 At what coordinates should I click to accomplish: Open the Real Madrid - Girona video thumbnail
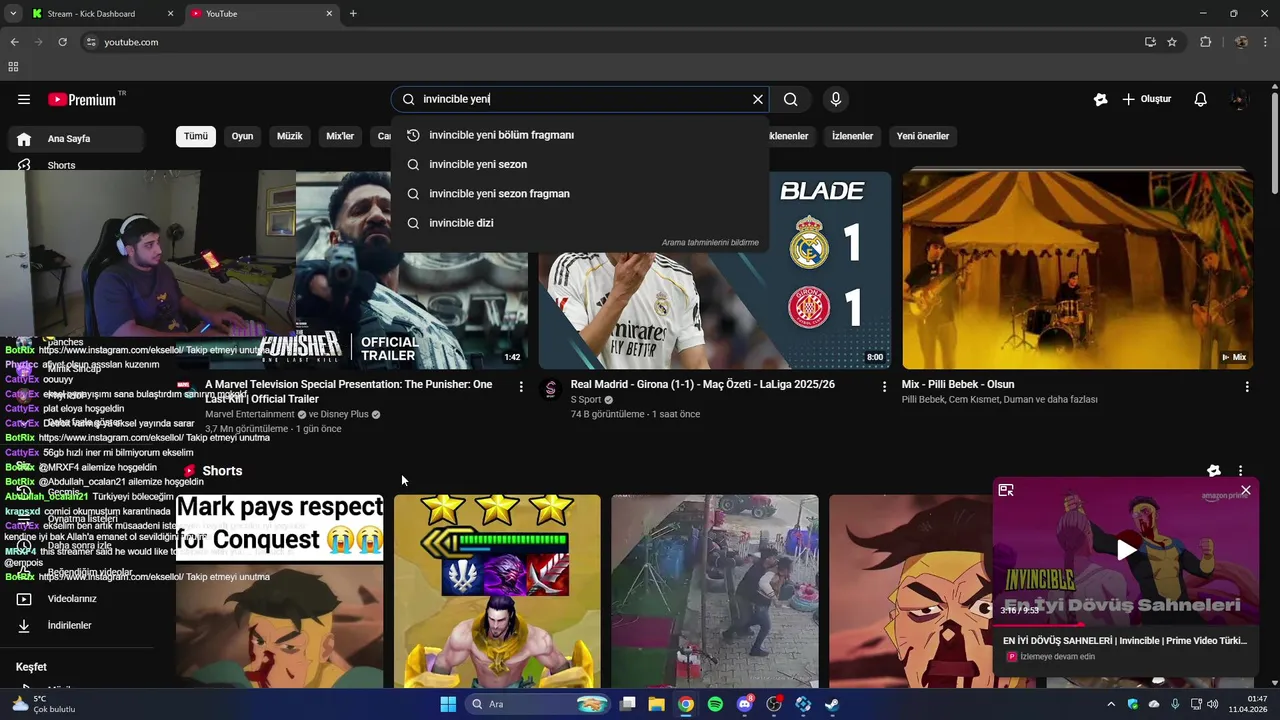(715, 270)
